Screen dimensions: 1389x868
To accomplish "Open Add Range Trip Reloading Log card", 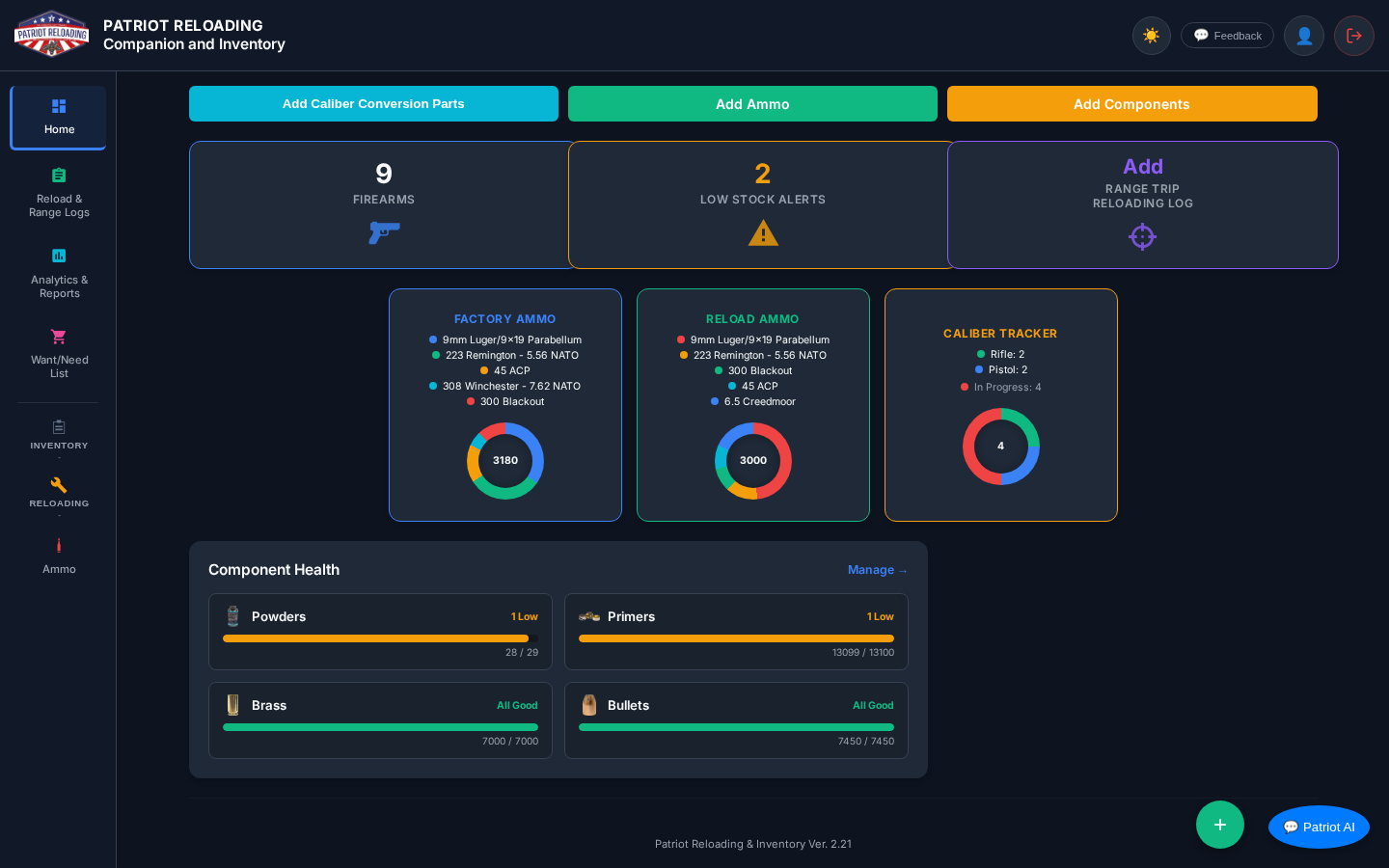I will (x=1143, y=204).
